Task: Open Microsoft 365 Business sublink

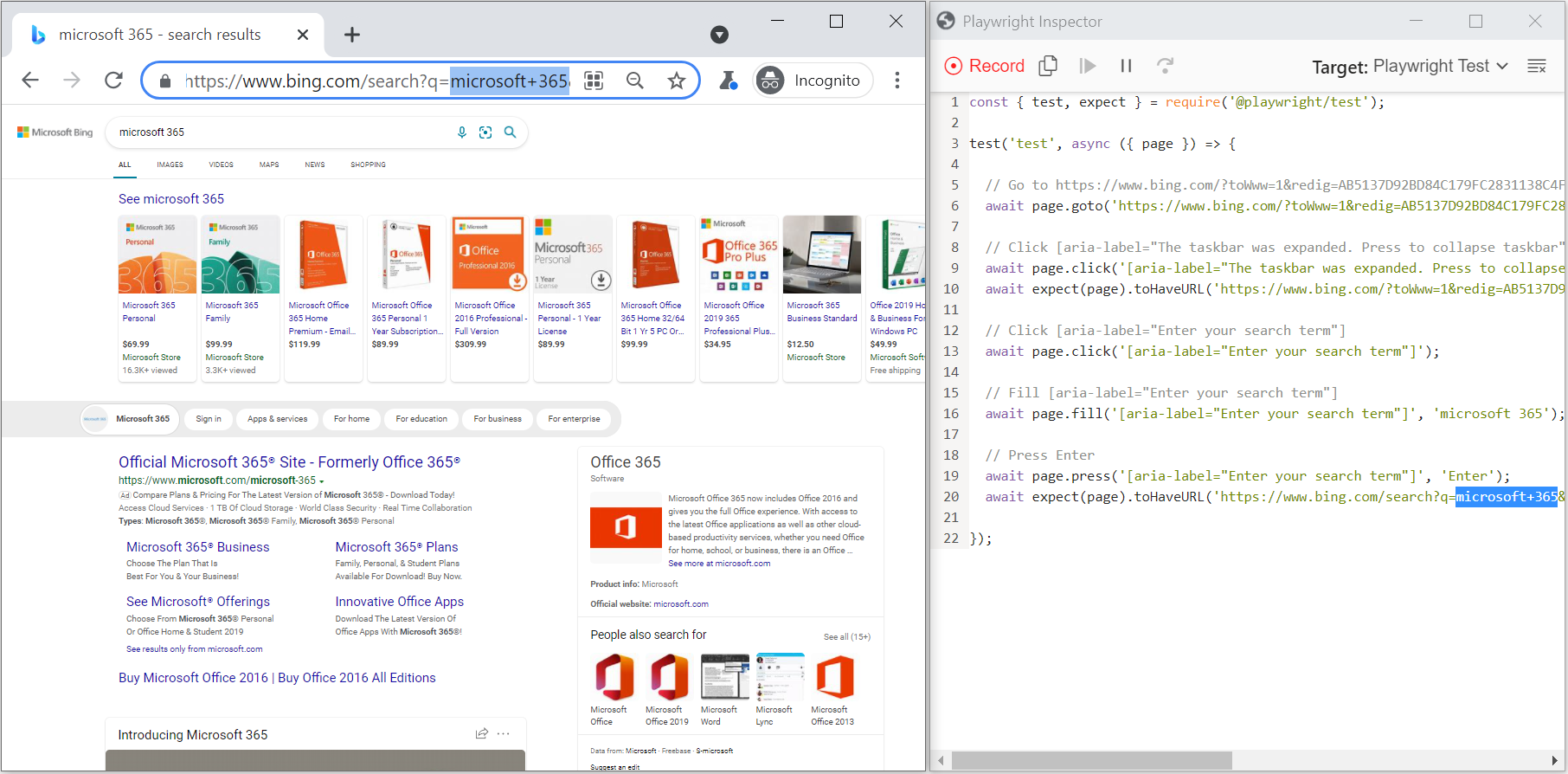Action: (x=198, y=547)
